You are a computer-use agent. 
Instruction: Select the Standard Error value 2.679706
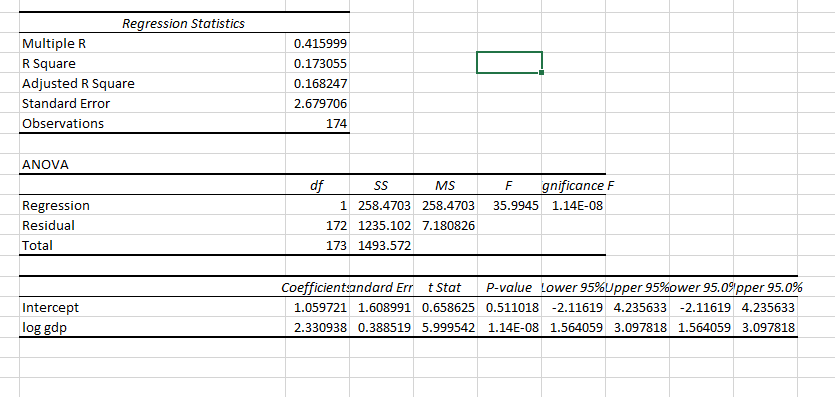(317, 103)
